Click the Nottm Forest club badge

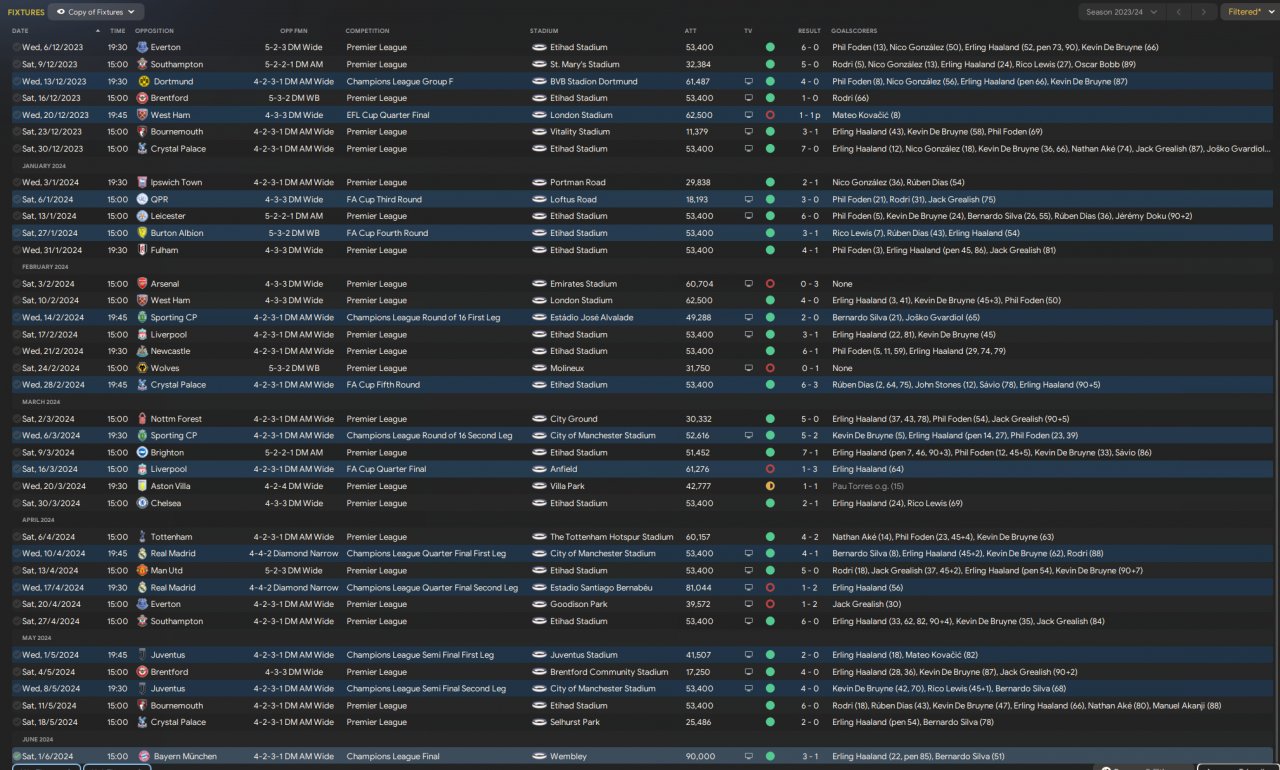(143, 419)
